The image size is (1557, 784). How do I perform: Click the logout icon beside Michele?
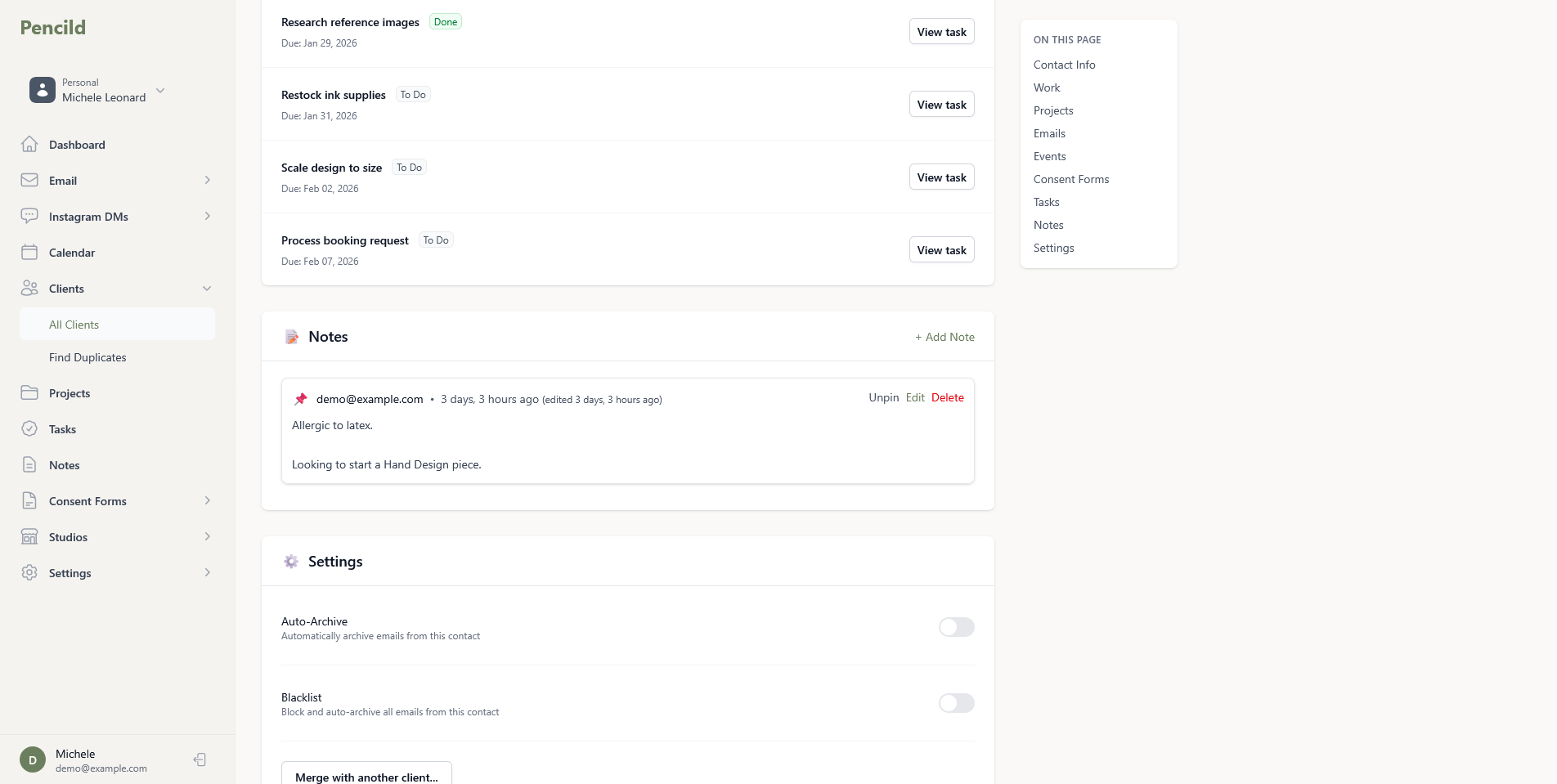[x=200, y=760]
